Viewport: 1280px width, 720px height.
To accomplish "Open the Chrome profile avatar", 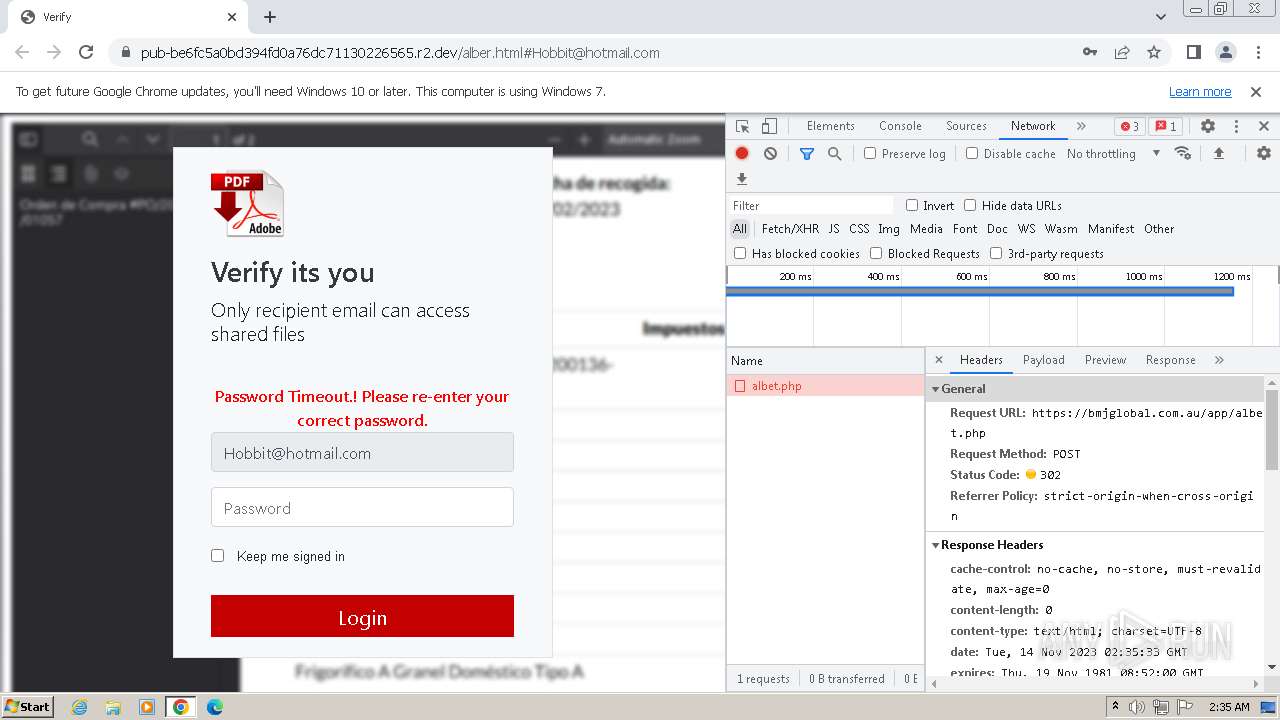I will (x=1226, y=52).
